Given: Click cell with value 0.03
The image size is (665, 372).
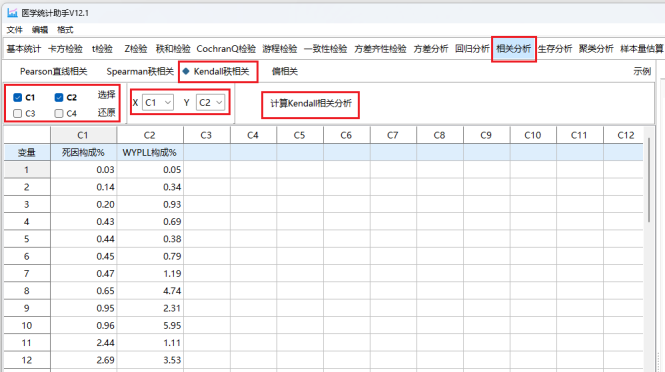Looking at the screenshot, I should coord(84,170).
